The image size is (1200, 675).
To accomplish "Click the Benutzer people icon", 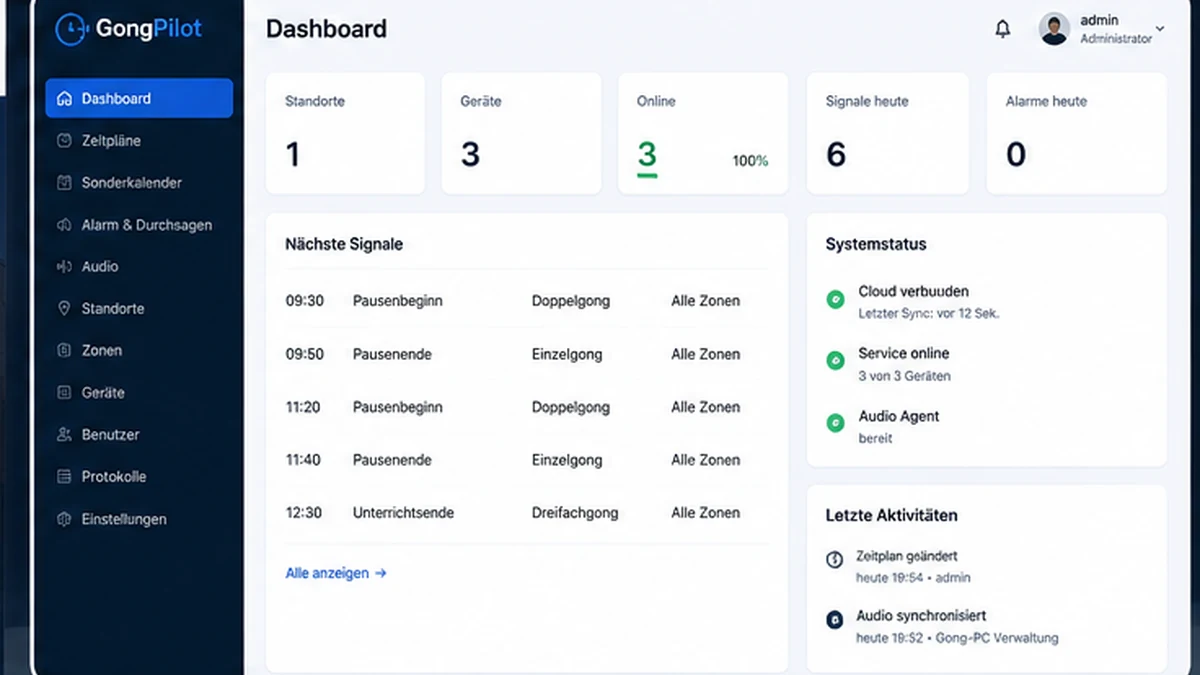I will click(x=65, y=435).
